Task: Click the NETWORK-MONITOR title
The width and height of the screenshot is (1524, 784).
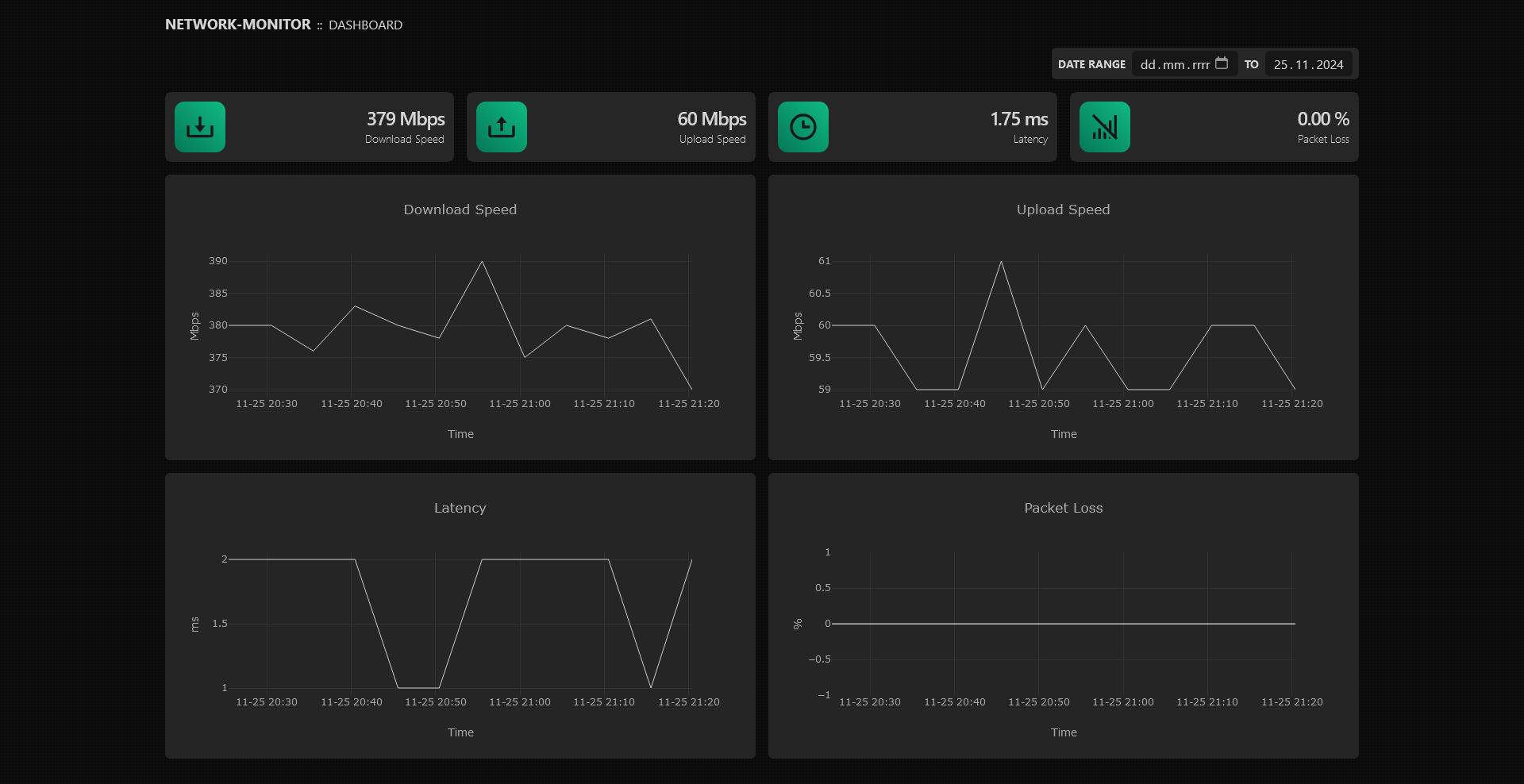Action: click(238, 25)
